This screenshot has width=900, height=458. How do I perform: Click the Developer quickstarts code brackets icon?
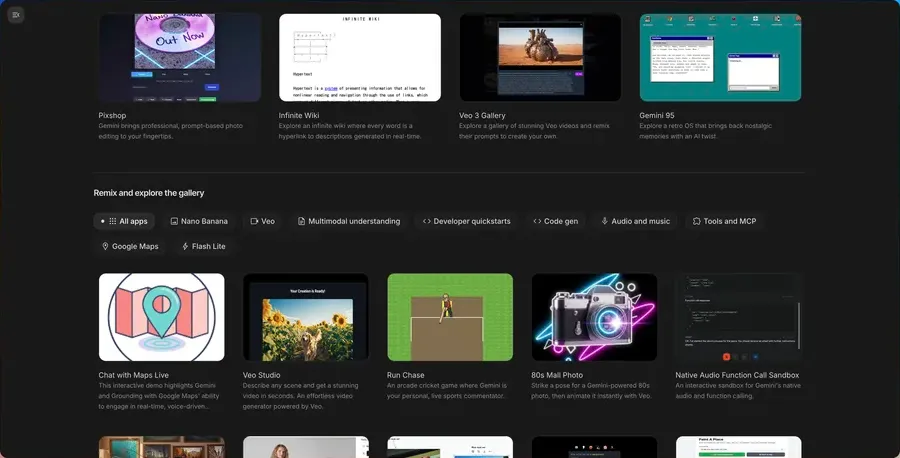tap(427, 221)
